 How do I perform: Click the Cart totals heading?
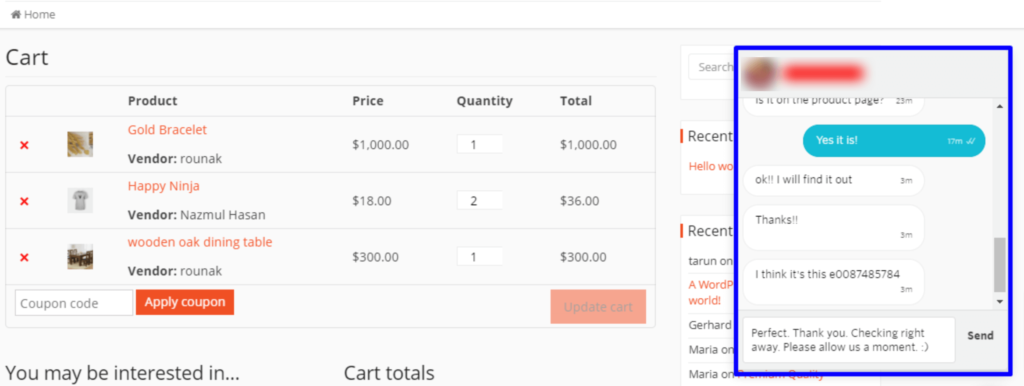pyautogui.click(x=389, y=373)
